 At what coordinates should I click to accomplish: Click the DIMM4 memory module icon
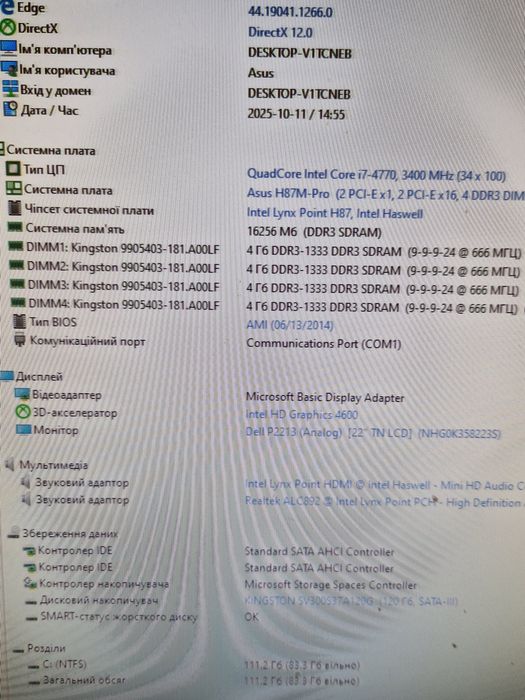(18, 303)
